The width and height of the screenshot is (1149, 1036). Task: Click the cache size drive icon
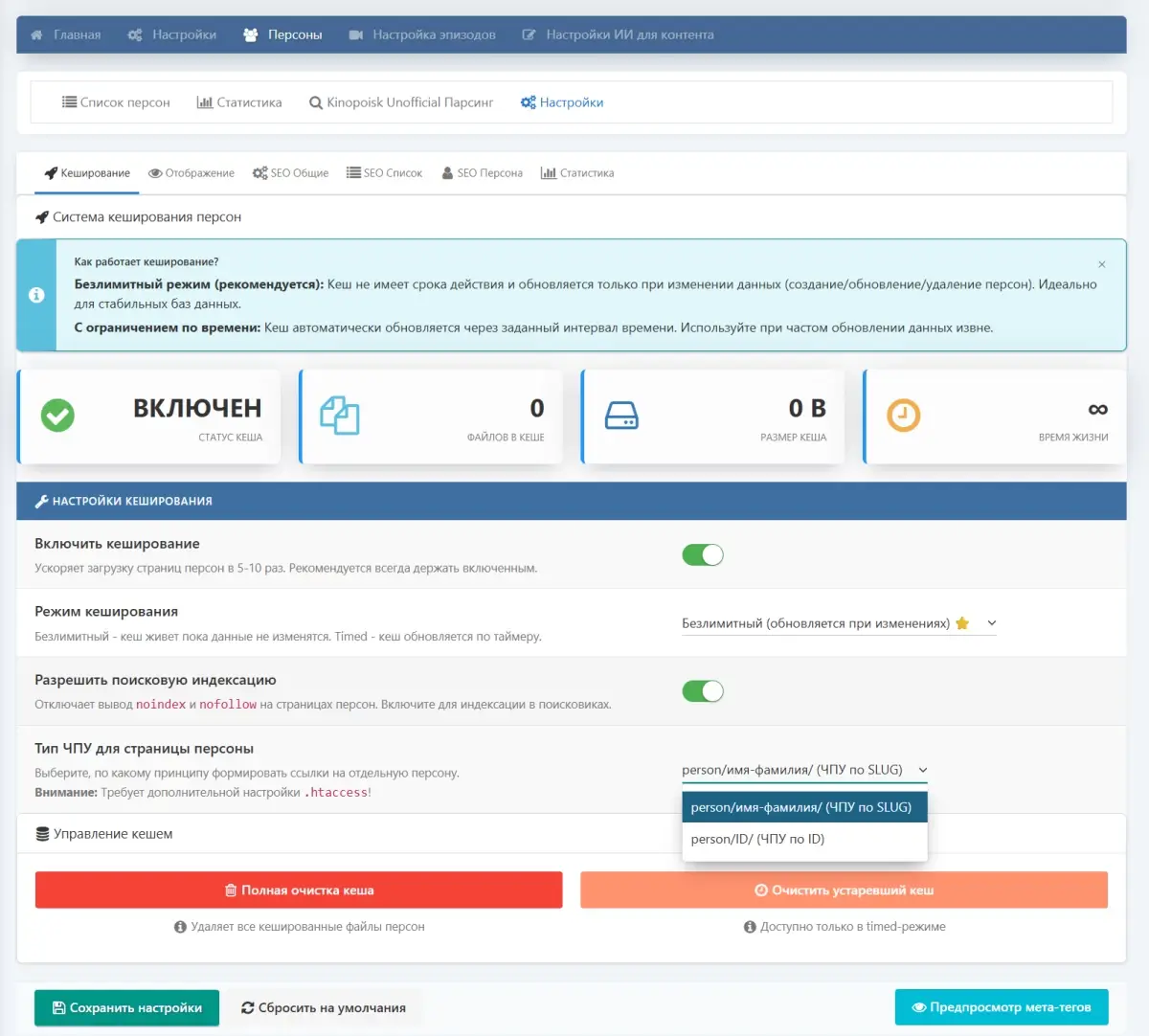pos(621,416)
